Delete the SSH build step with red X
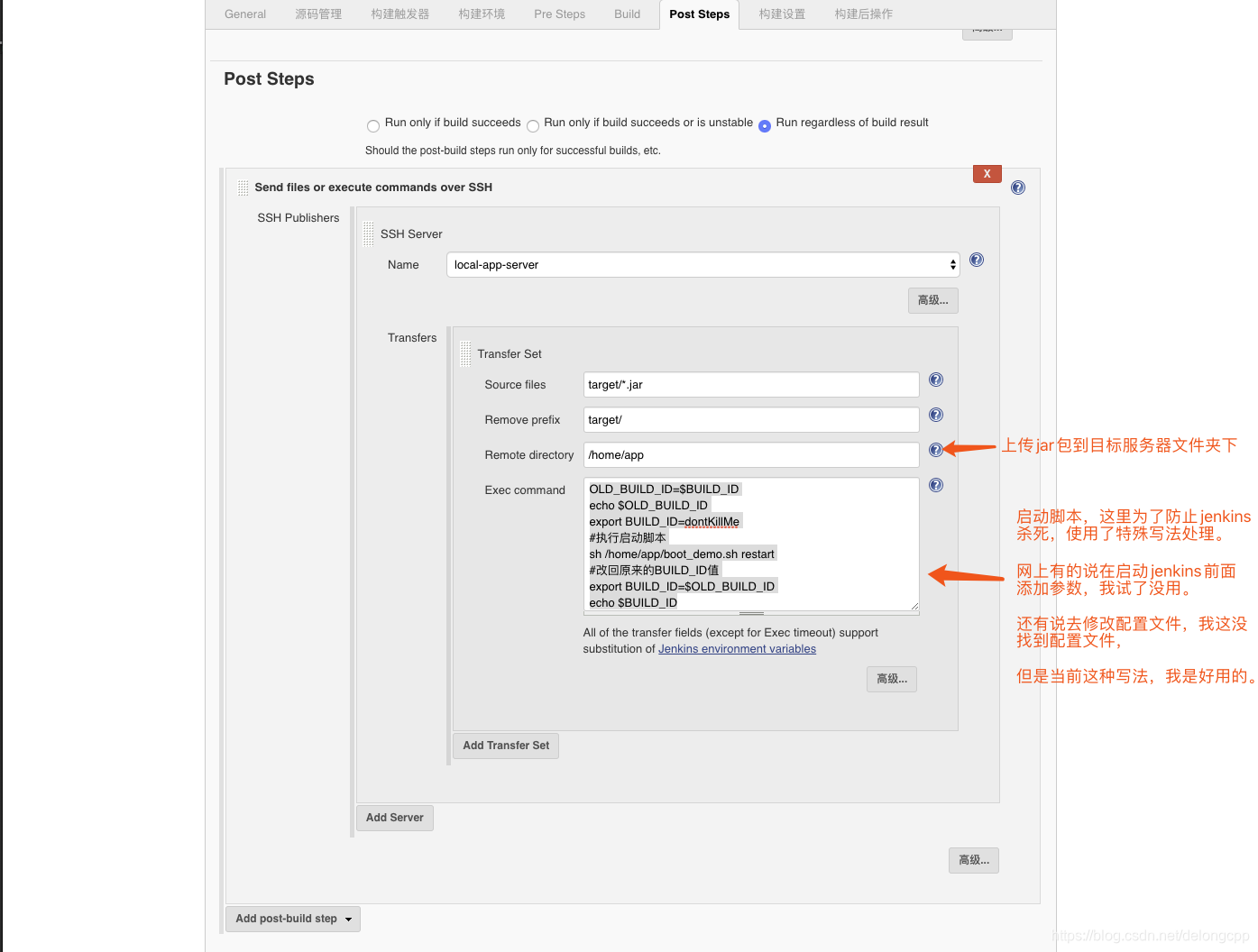 [987, 174]
